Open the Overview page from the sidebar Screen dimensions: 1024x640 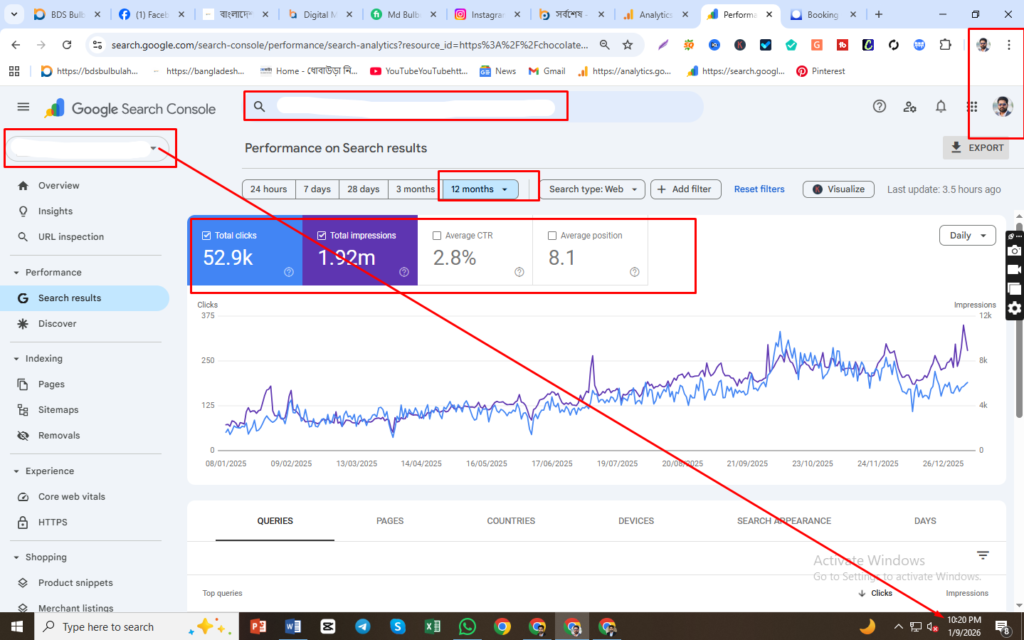pos(60,185)
